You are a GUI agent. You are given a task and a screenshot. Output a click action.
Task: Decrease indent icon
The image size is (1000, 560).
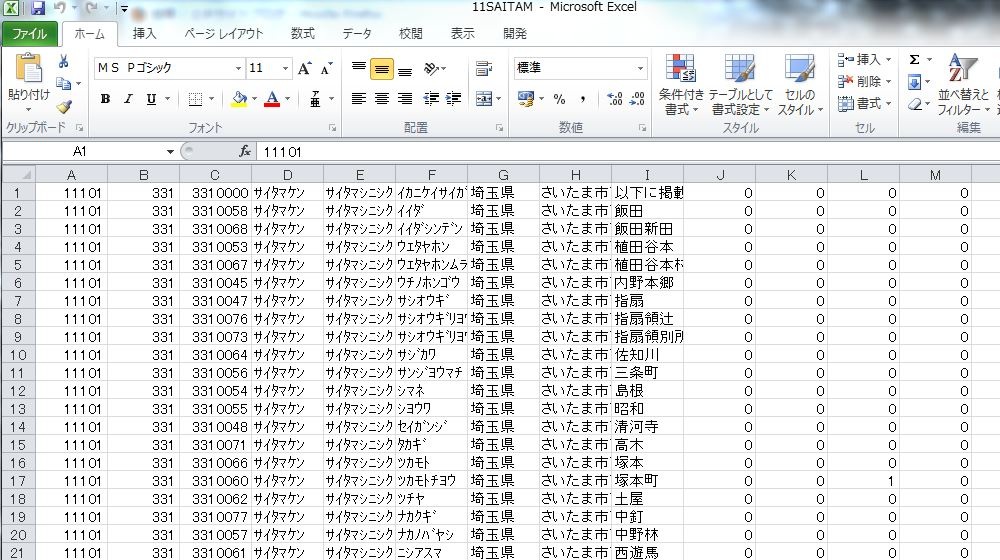click(x=431, y=99)
